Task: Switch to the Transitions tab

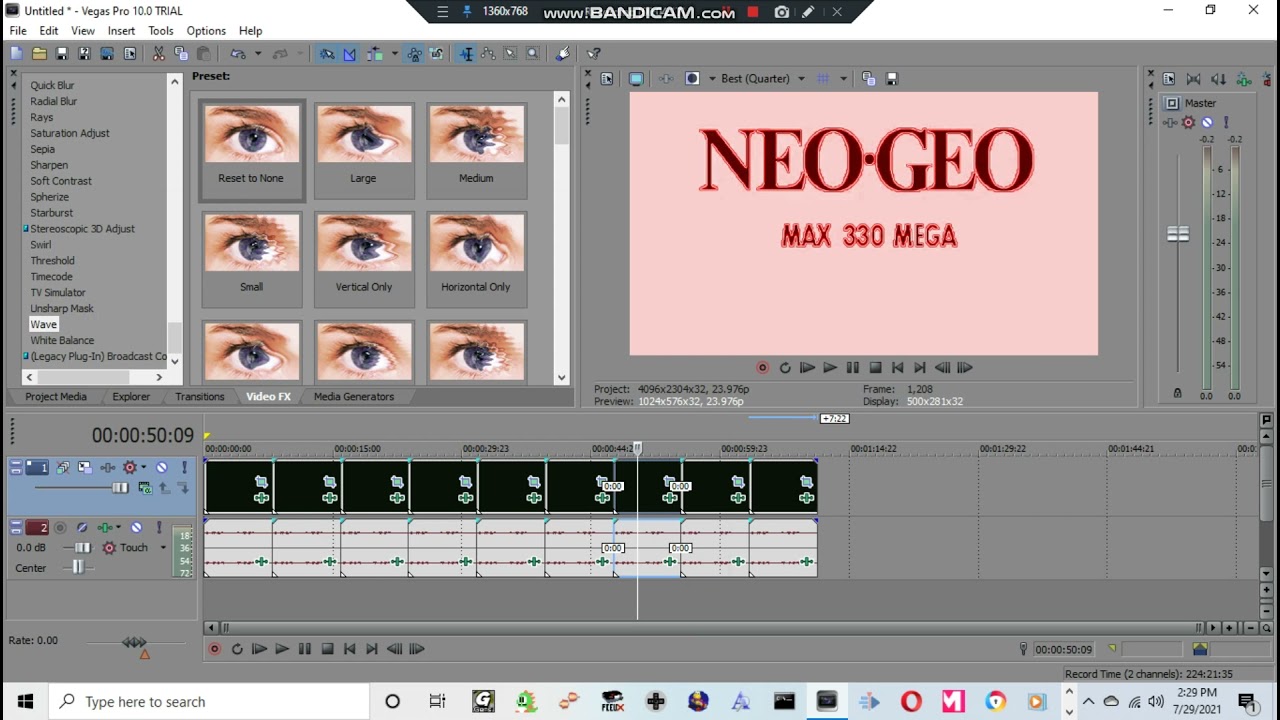Action: point(200,397)
